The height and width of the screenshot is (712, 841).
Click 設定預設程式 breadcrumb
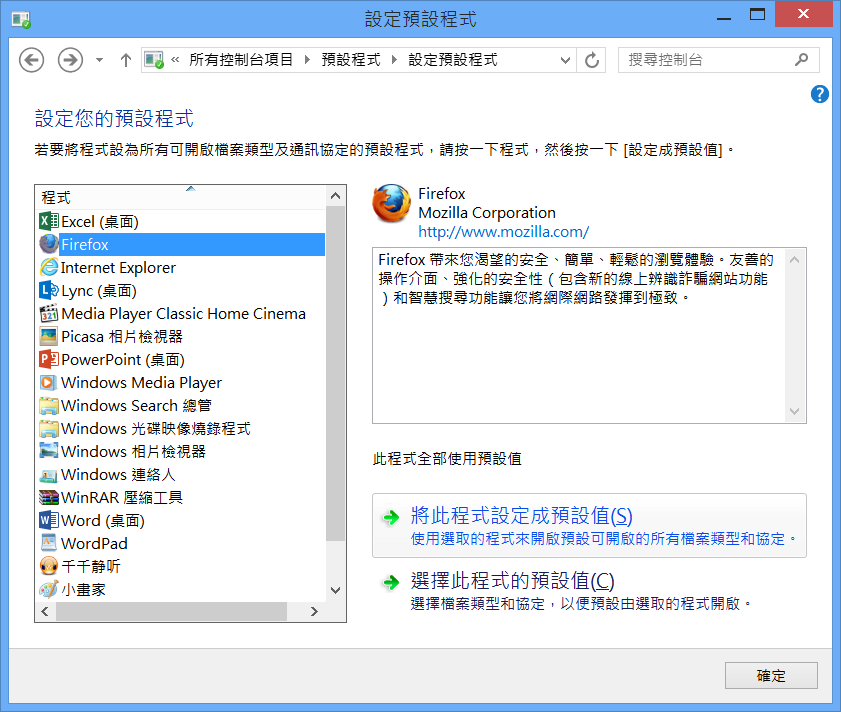pyautogui.click(x=453, y=60)
